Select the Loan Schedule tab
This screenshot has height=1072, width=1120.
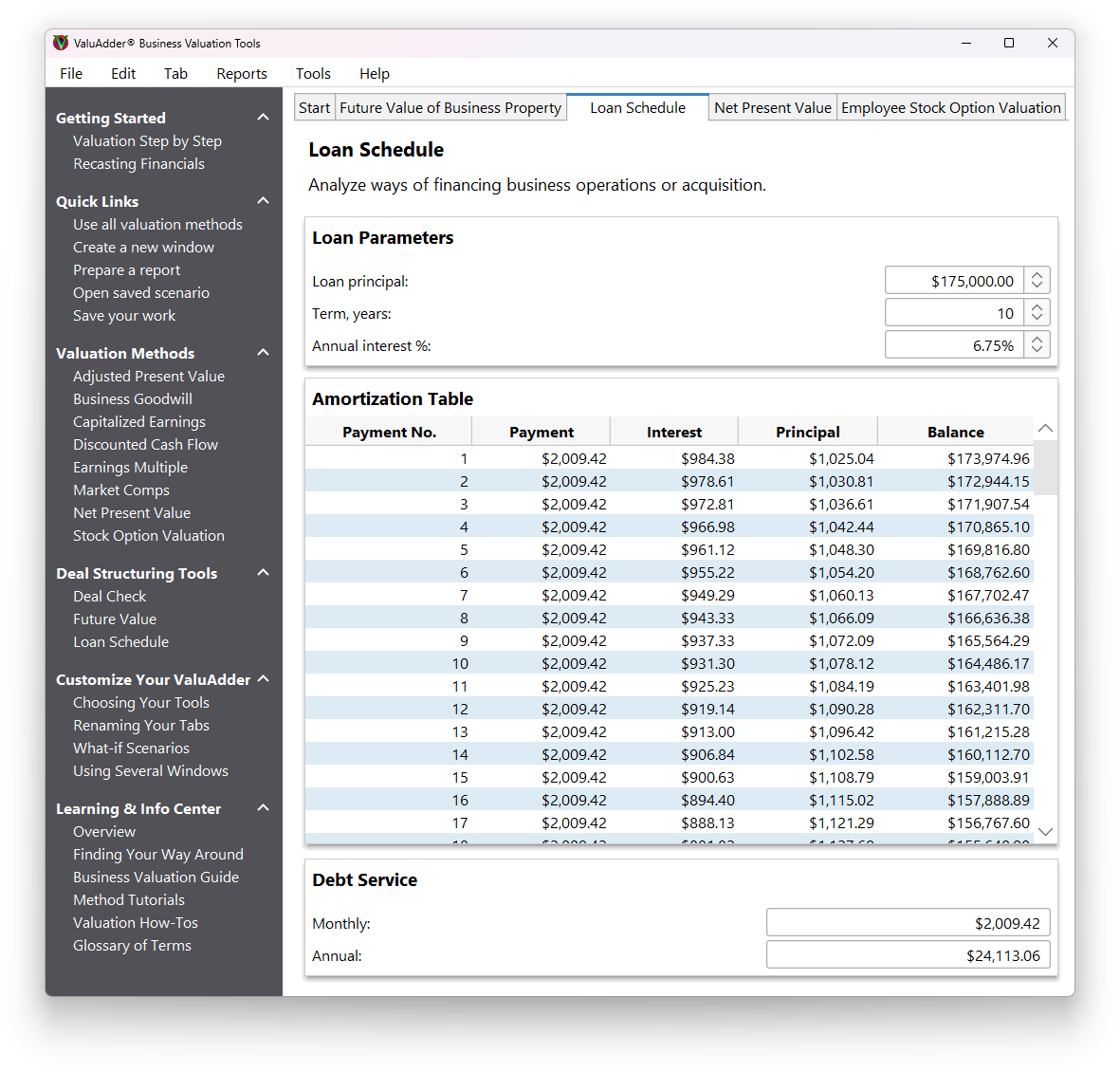[637, 108]
